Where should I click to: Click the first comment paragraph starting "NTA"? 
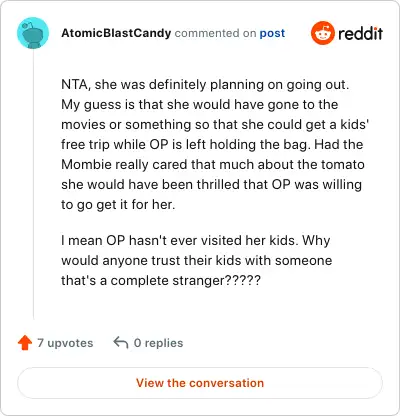point(215,144)
